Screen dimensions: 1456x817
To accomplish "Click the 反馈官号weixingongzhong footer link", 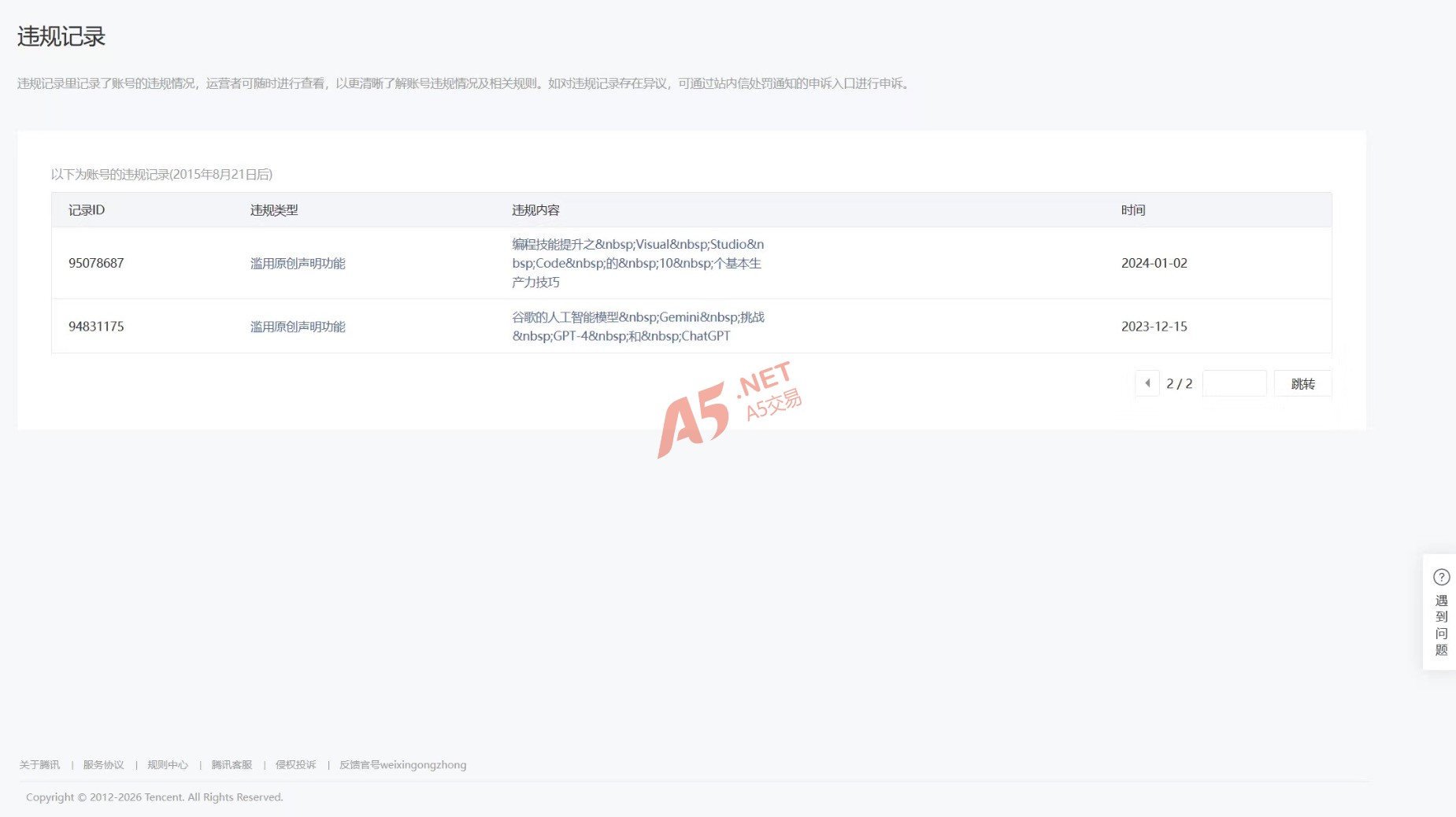I will click(x=402, y=764).
